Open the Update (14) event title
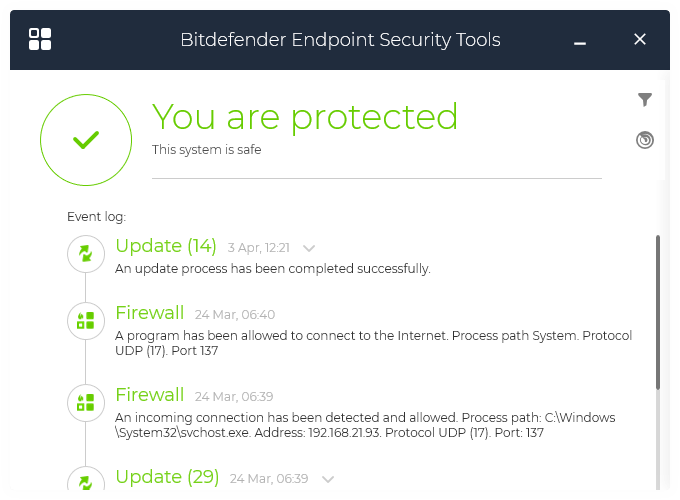Screen dimensions: 680x500 pos(166,246)
